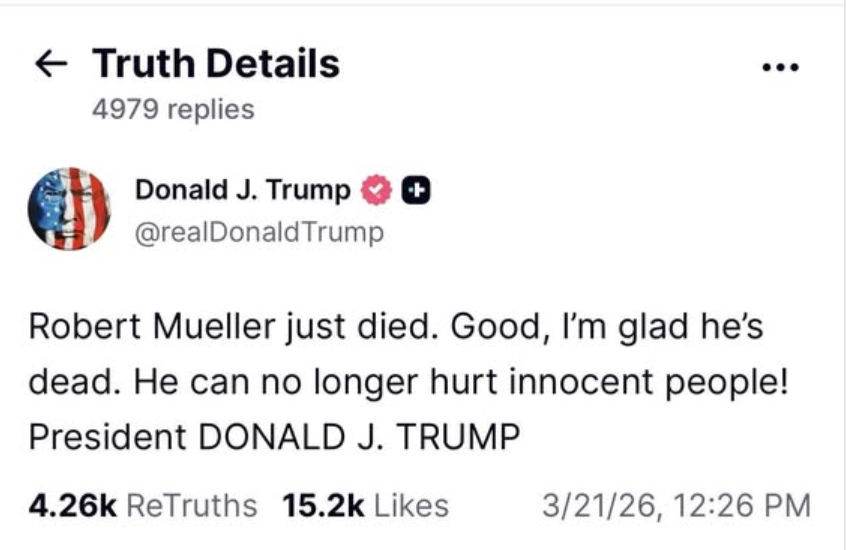Click the black plus badge icon
This screenshot has width=846, height=550.
418,190
